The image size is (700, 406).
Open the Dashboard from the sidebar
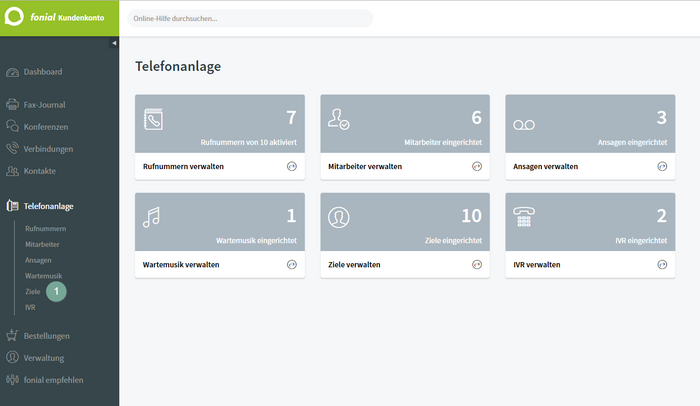tap(43, 72)
